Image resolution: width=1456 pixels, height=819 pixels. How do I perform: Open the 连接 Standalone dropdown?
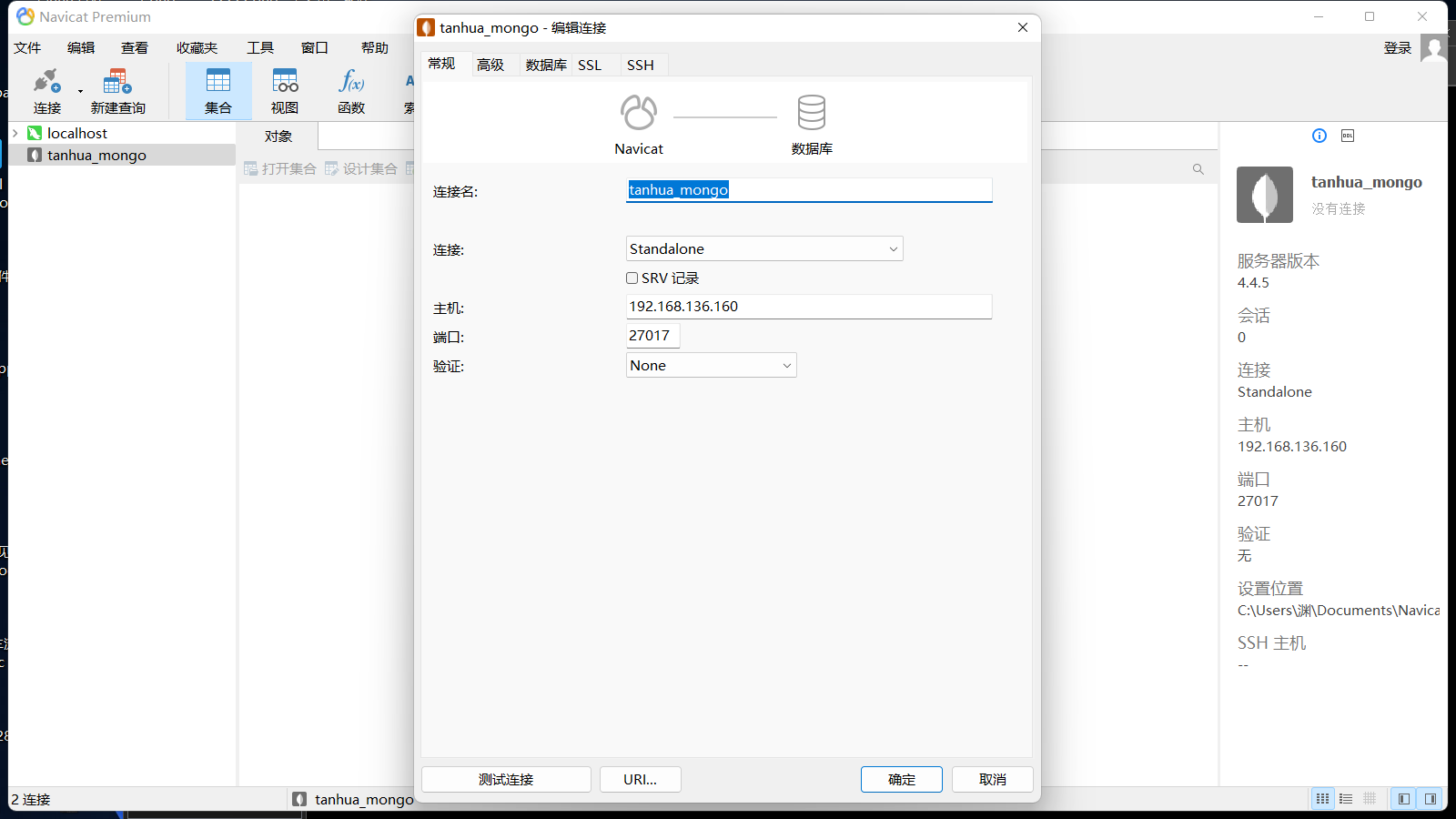764,248
